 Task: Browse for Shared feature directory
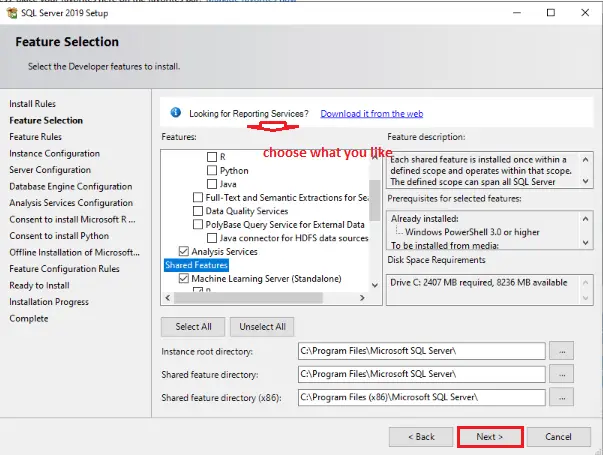(561, 374)
